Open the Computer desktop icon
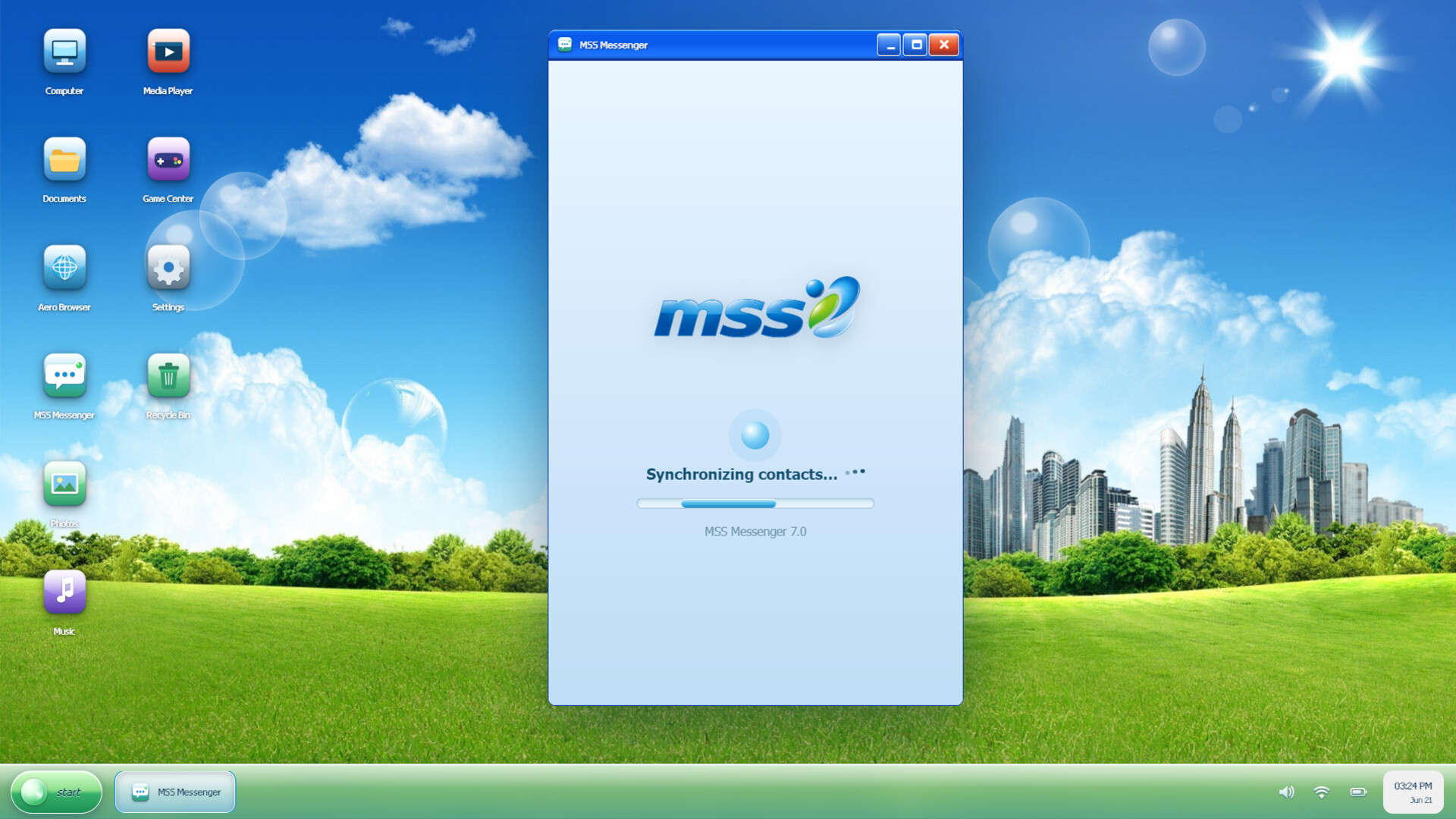This screenshot has width=1456, height=819. [x=64, y=52]
